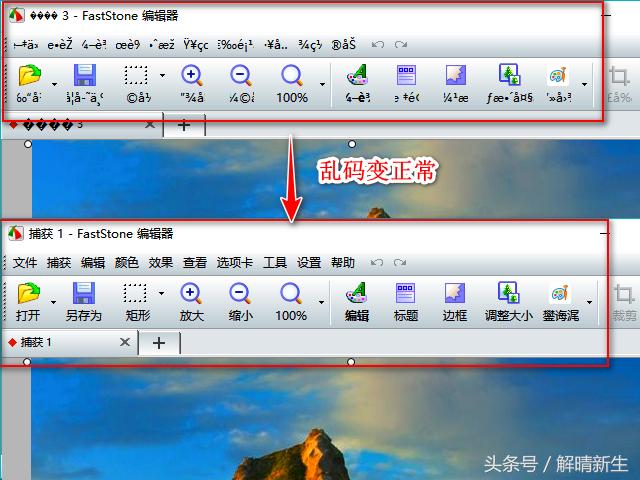
Task: Add a new tab with the lower window plus button
Action: coord(159,343)
